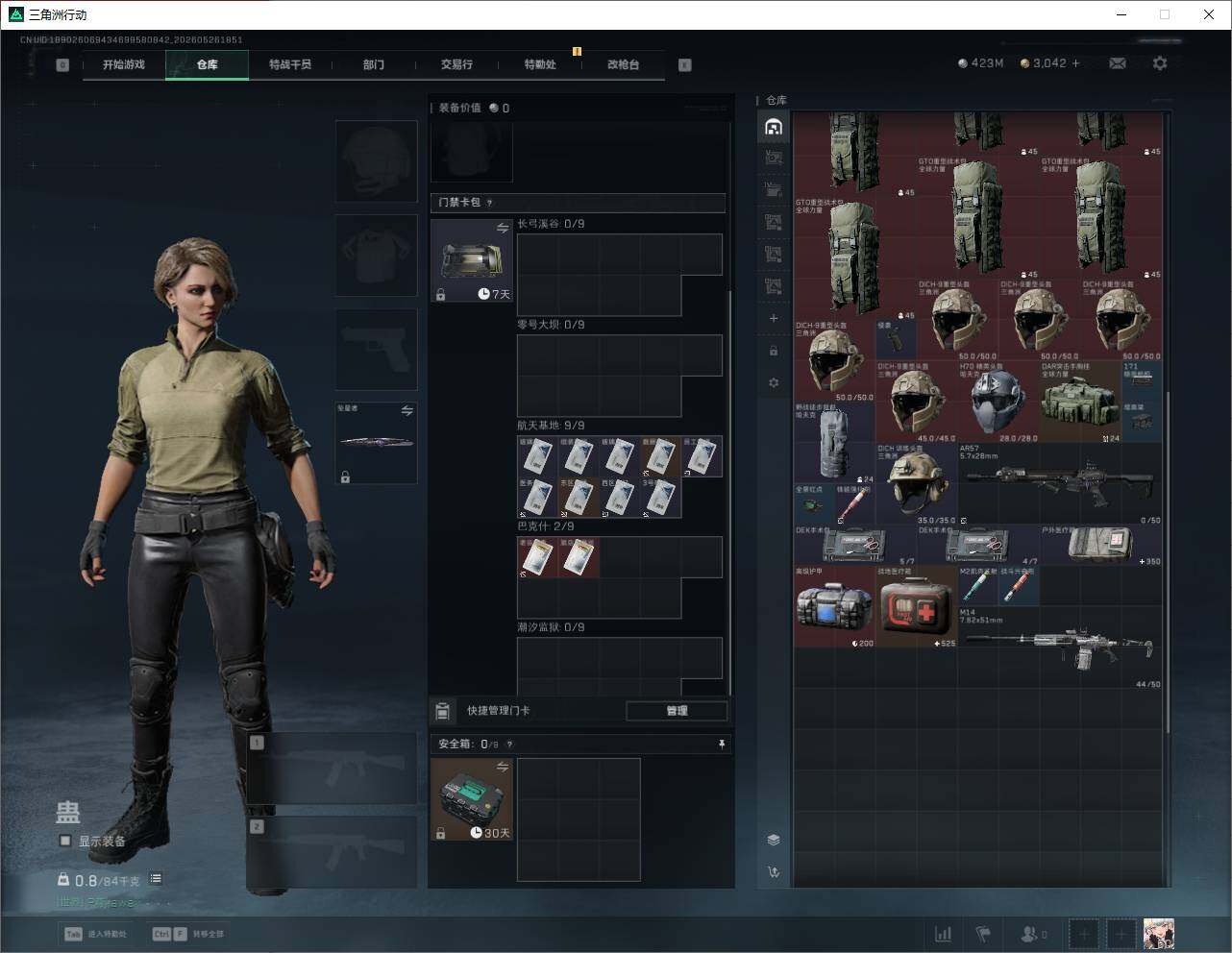Select the equipped knife slot
Viewport: 1232px width, 953px height.
(376, 443)
